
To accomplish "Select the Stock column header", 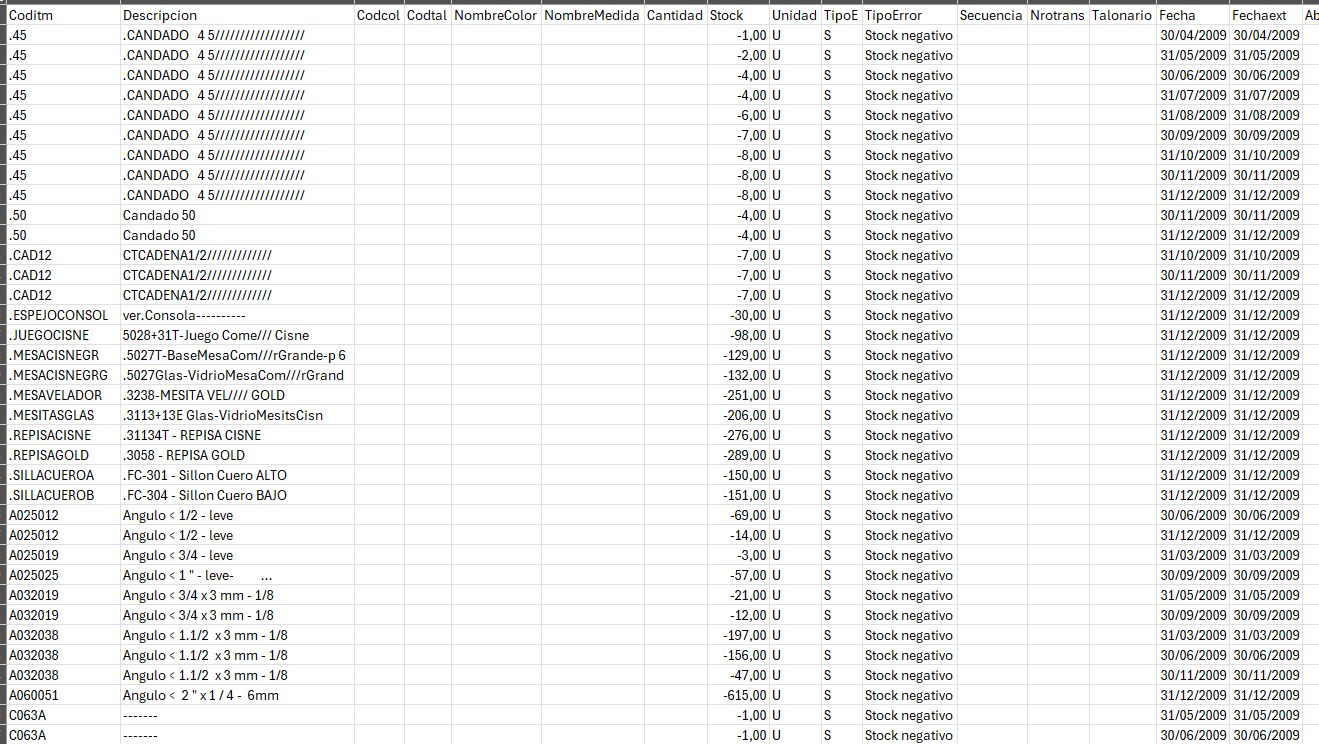I will (737, 15).
